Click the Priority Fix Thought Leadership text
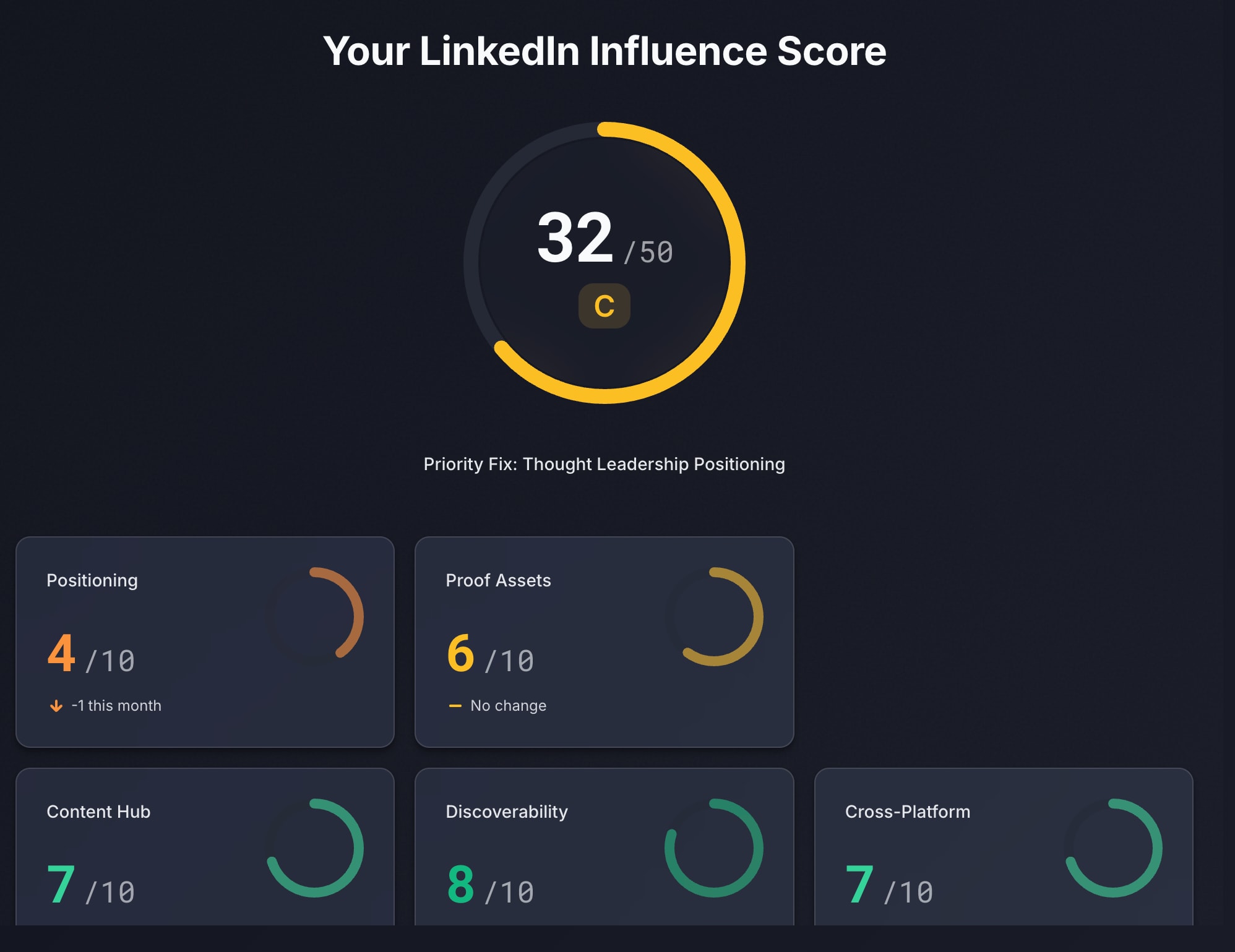 [604, 464]
